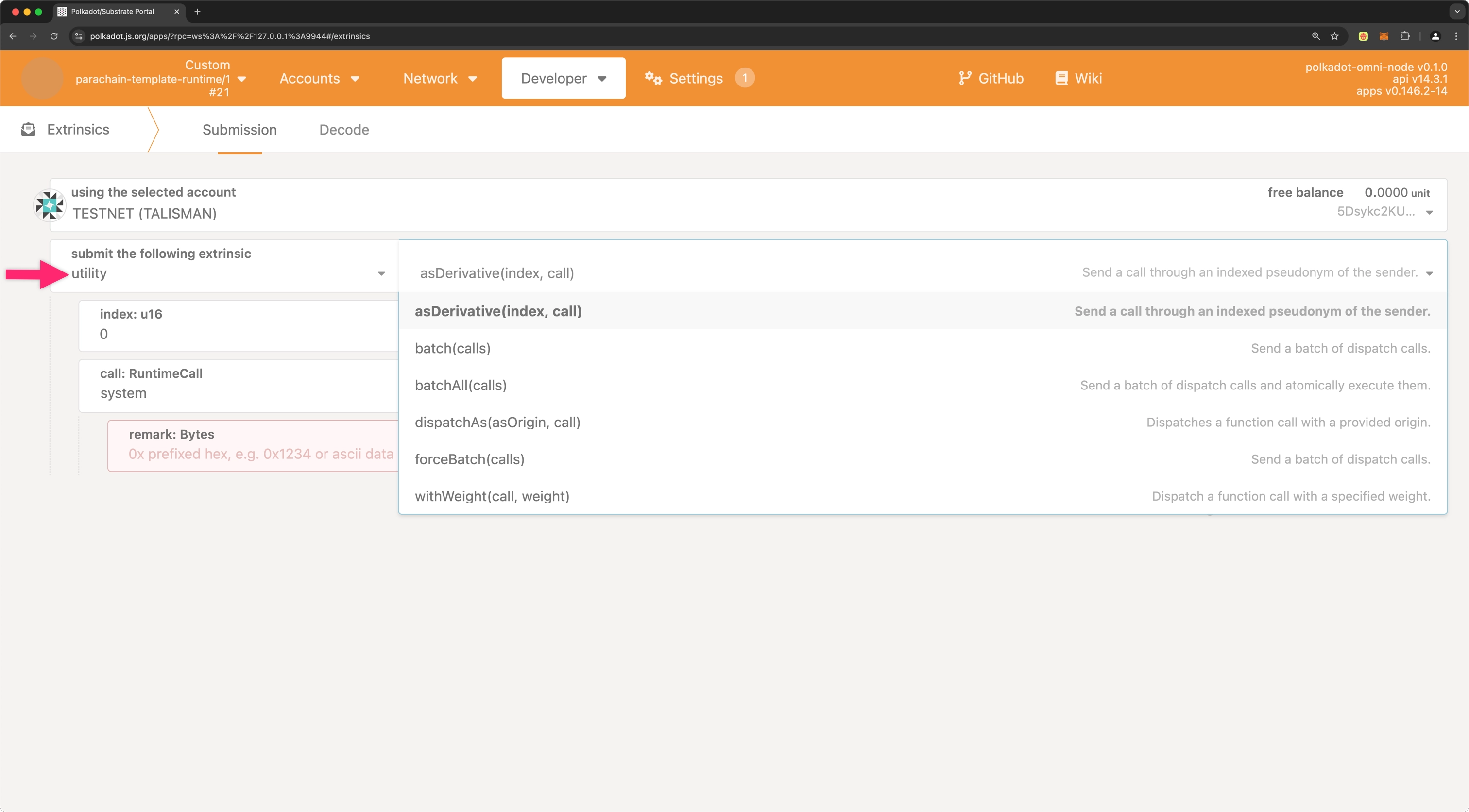Click the browser reload icon
The width and height of the screenshot is (1469, 812).
tap(54, 36)
